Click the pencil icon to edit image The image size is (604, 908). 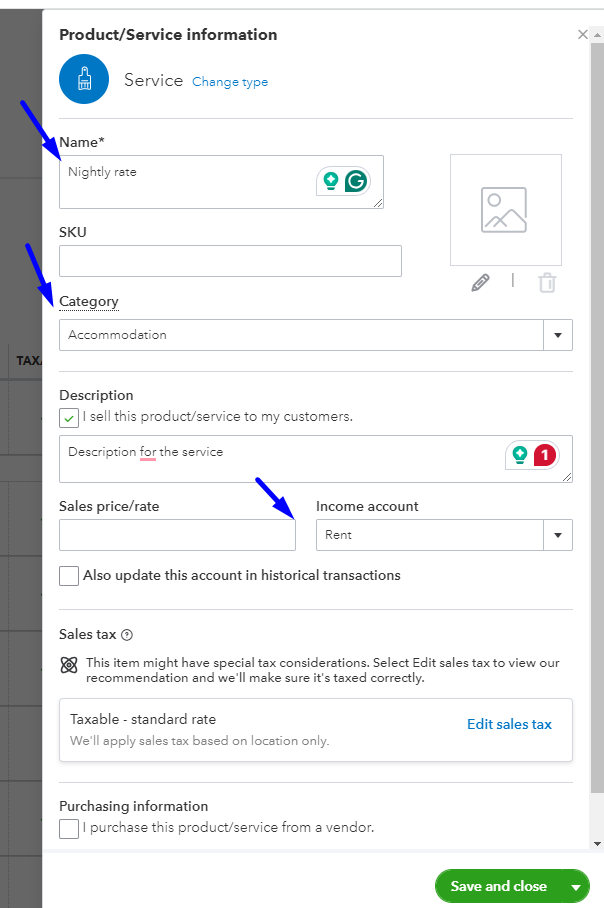[x=480, y=283]
